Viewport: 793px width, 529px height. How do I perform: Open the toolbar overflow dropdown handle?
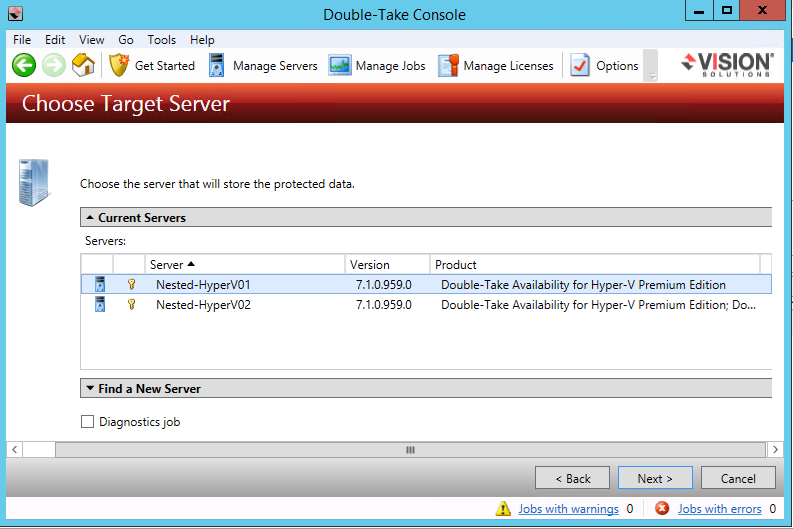click(x=652, y=66)
